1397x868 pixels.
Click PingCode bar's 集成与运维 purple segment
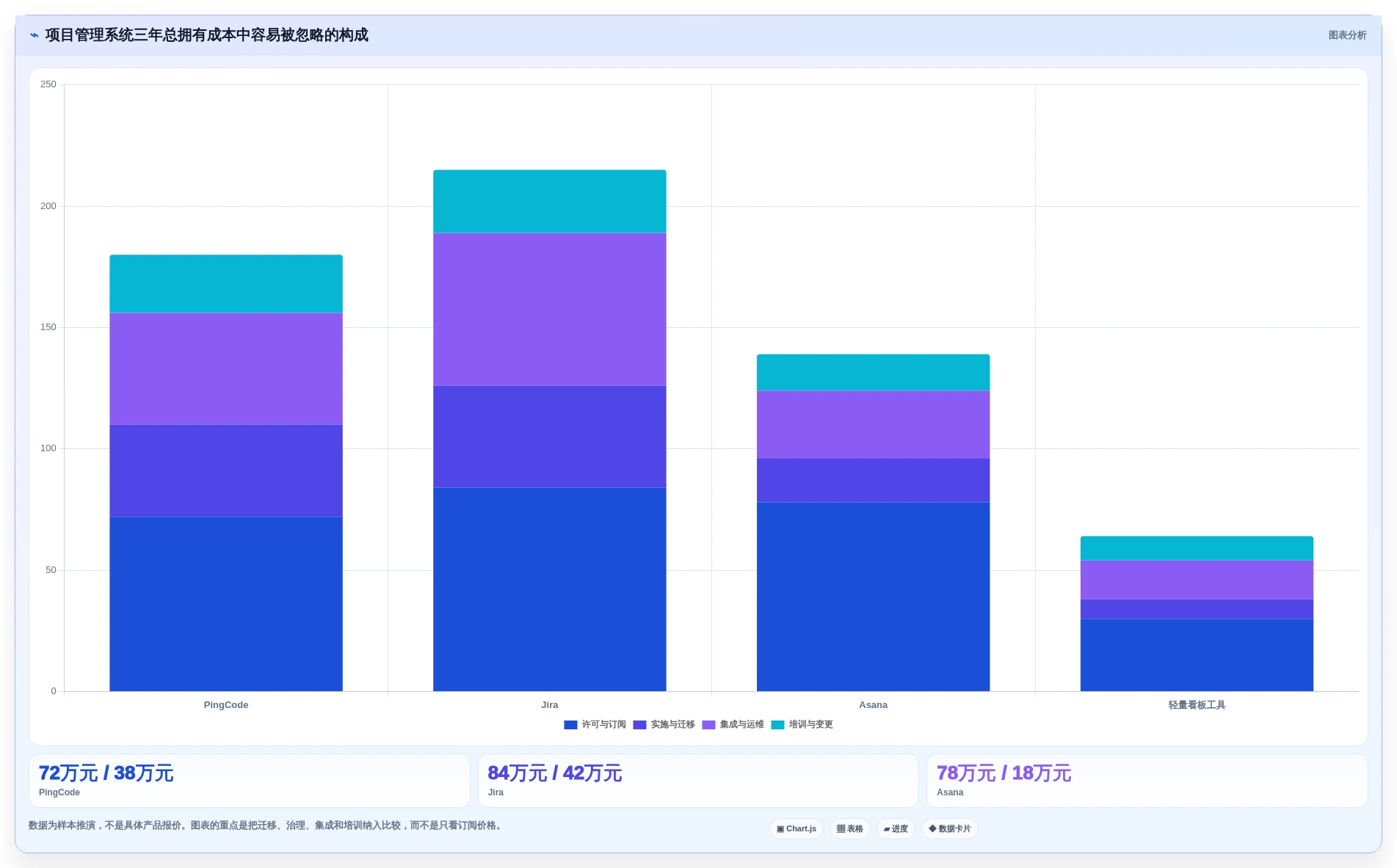click(226, 369)
